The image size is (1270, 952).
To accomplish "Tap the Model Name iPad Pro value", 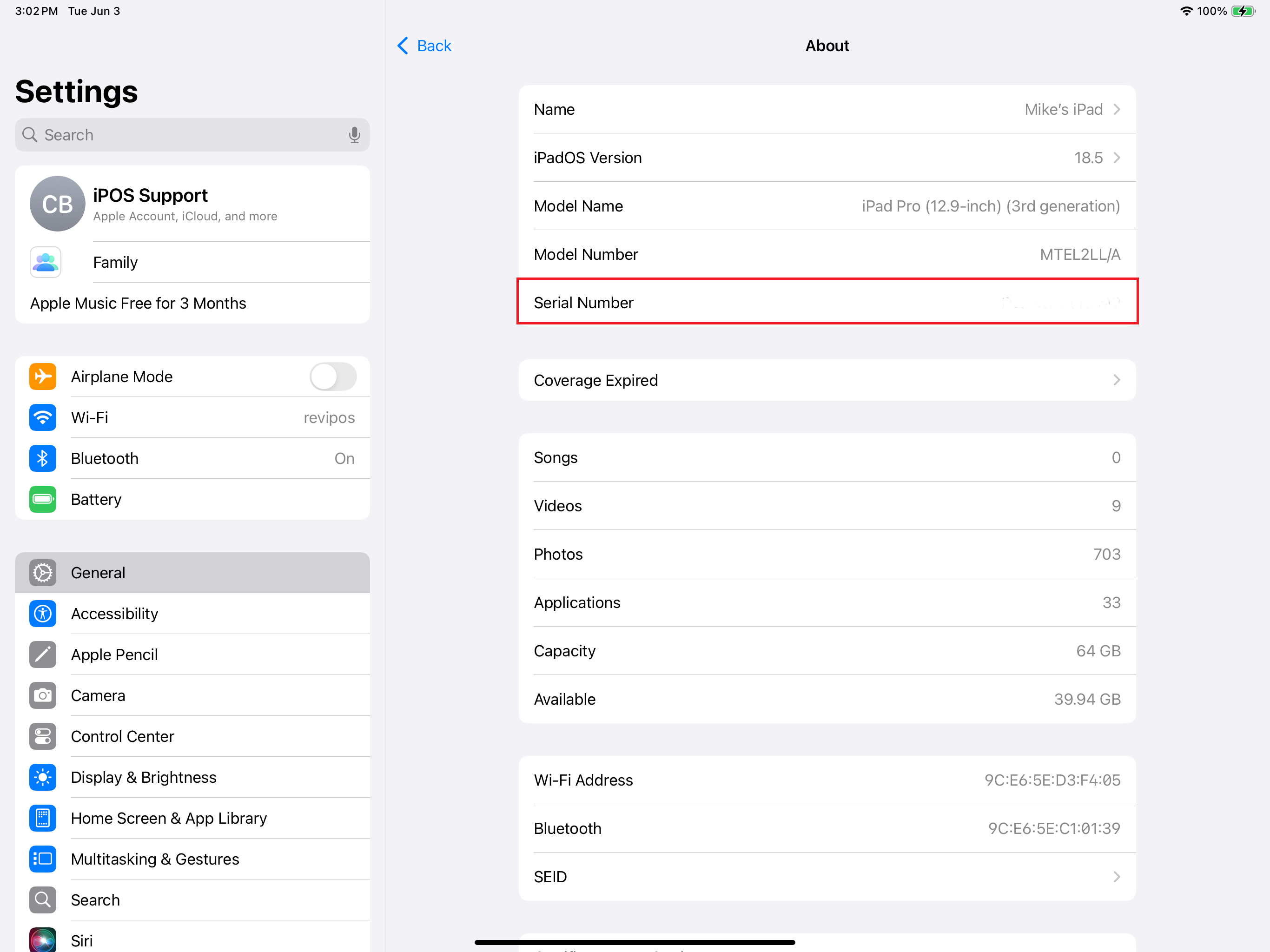I will [x=991, y=206].
